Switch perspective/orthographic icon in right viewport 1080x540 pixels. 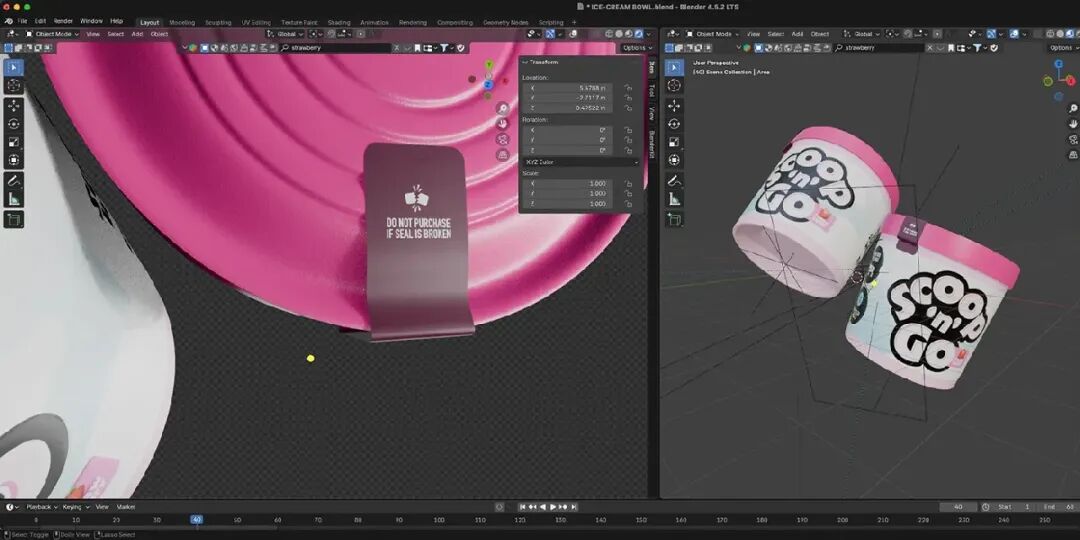tap(1073, 156)
